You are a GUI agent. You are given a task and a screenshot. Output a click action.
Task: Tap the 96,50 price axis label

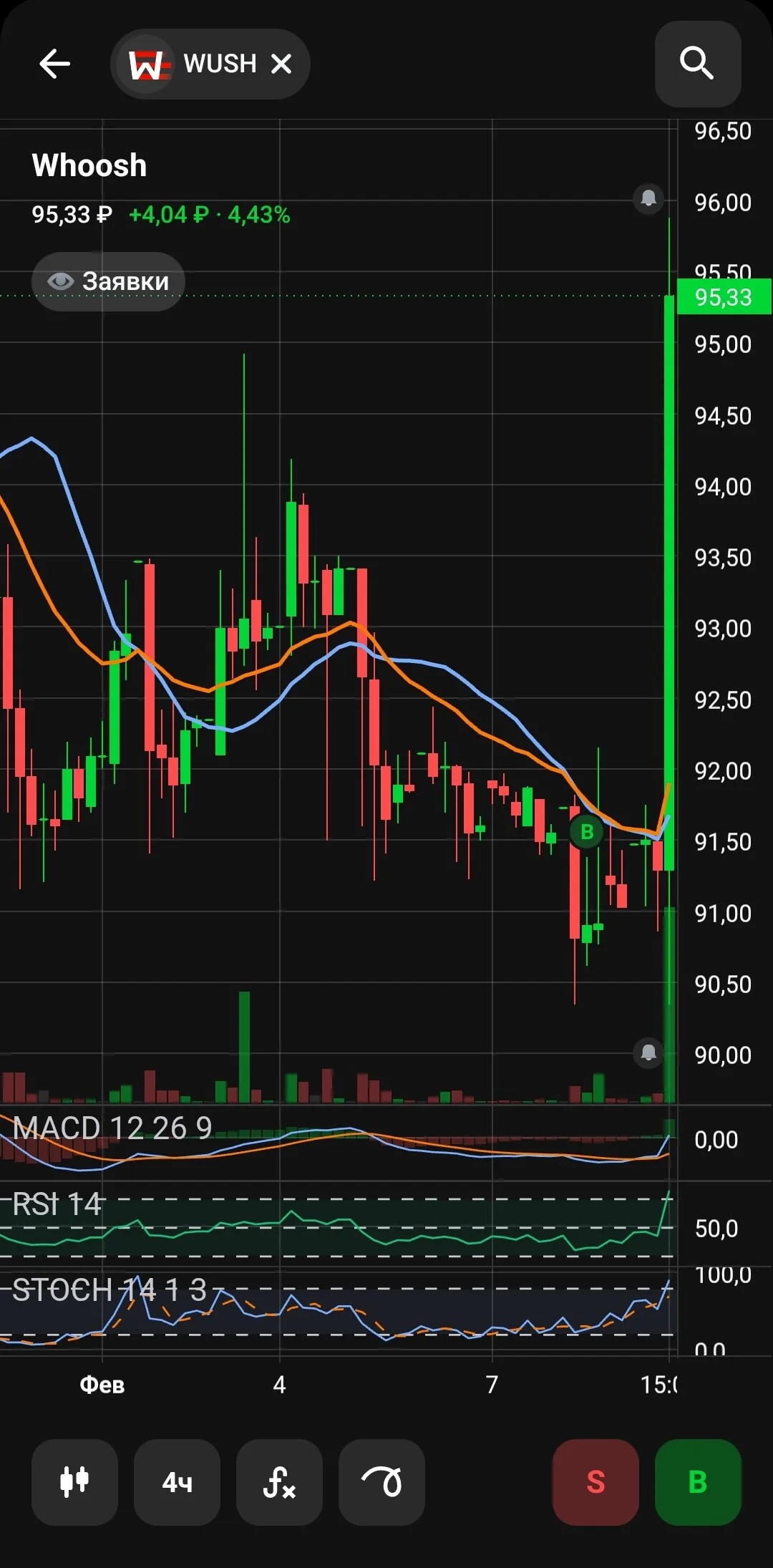pos(723,131)
